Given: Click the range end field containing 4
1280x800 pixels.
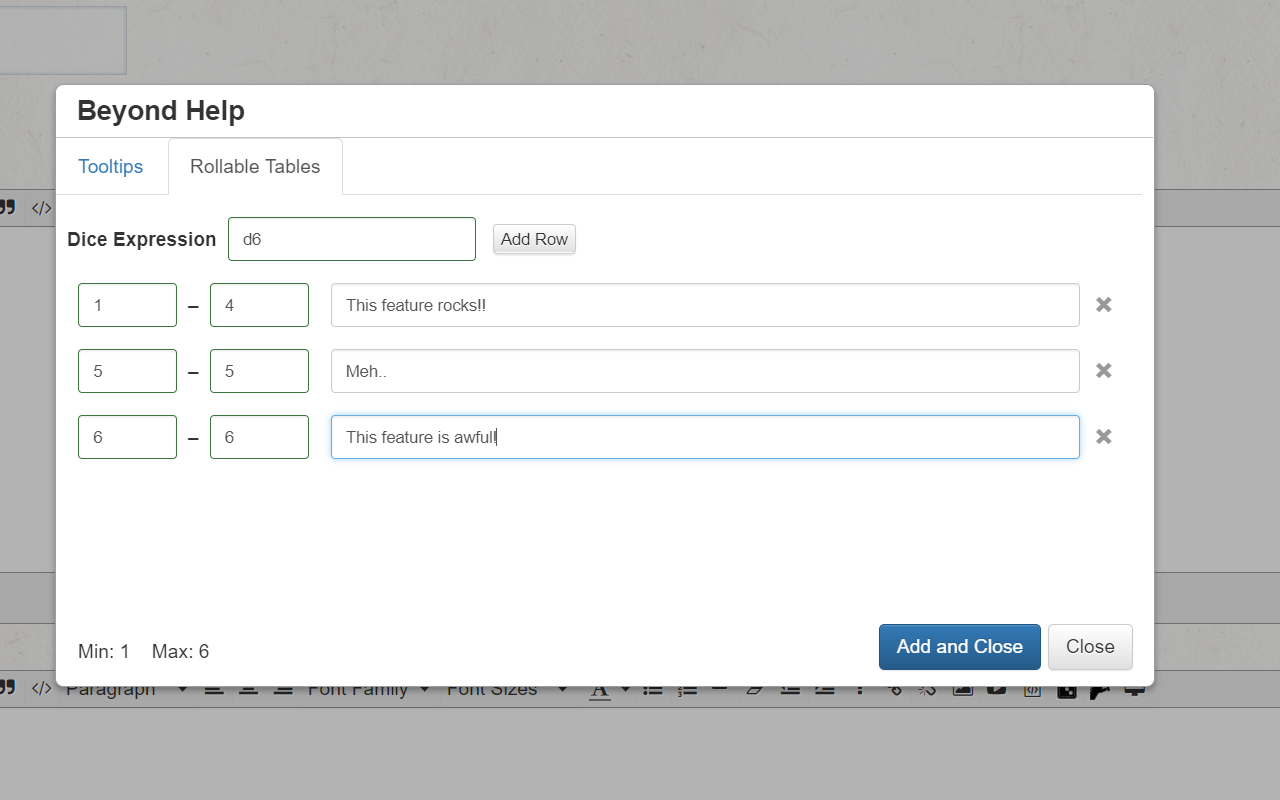Looking at the screenshot, I should [259, 305].
